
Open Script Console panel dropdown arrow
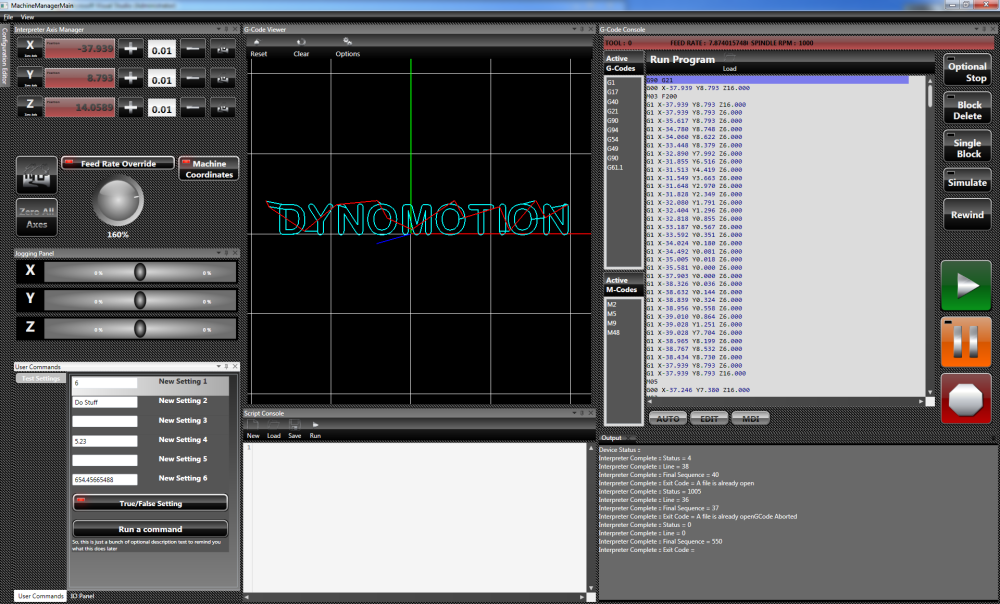573,413
